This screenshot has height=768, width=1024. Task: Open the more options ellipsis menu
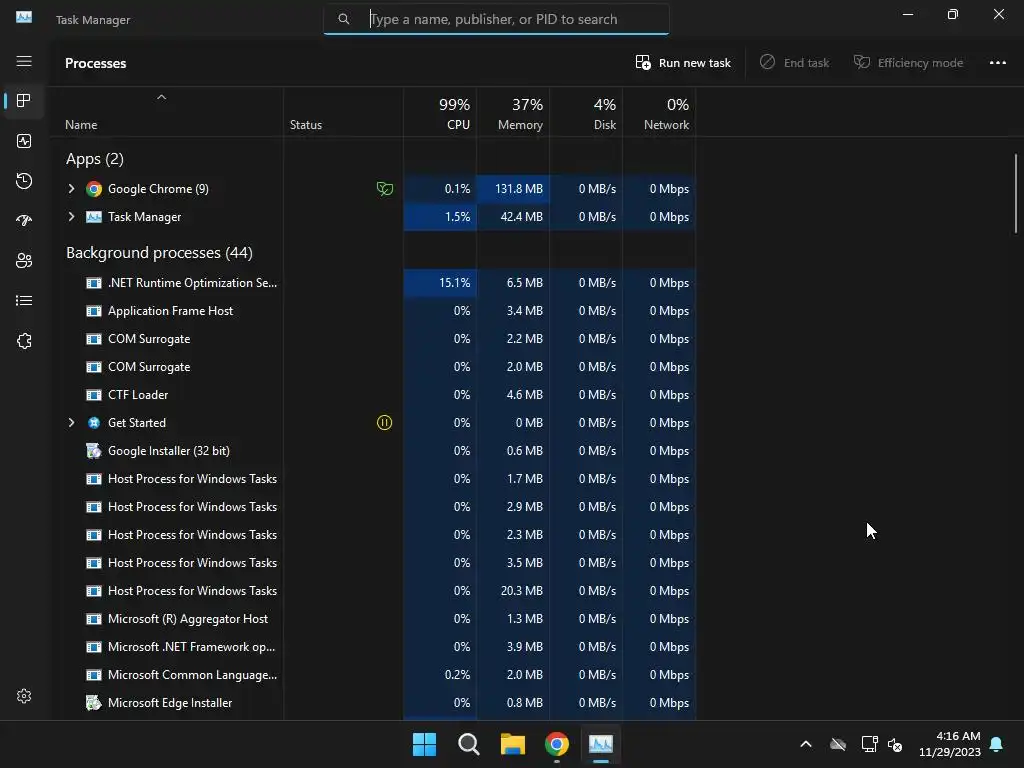(x=998, y=63)
